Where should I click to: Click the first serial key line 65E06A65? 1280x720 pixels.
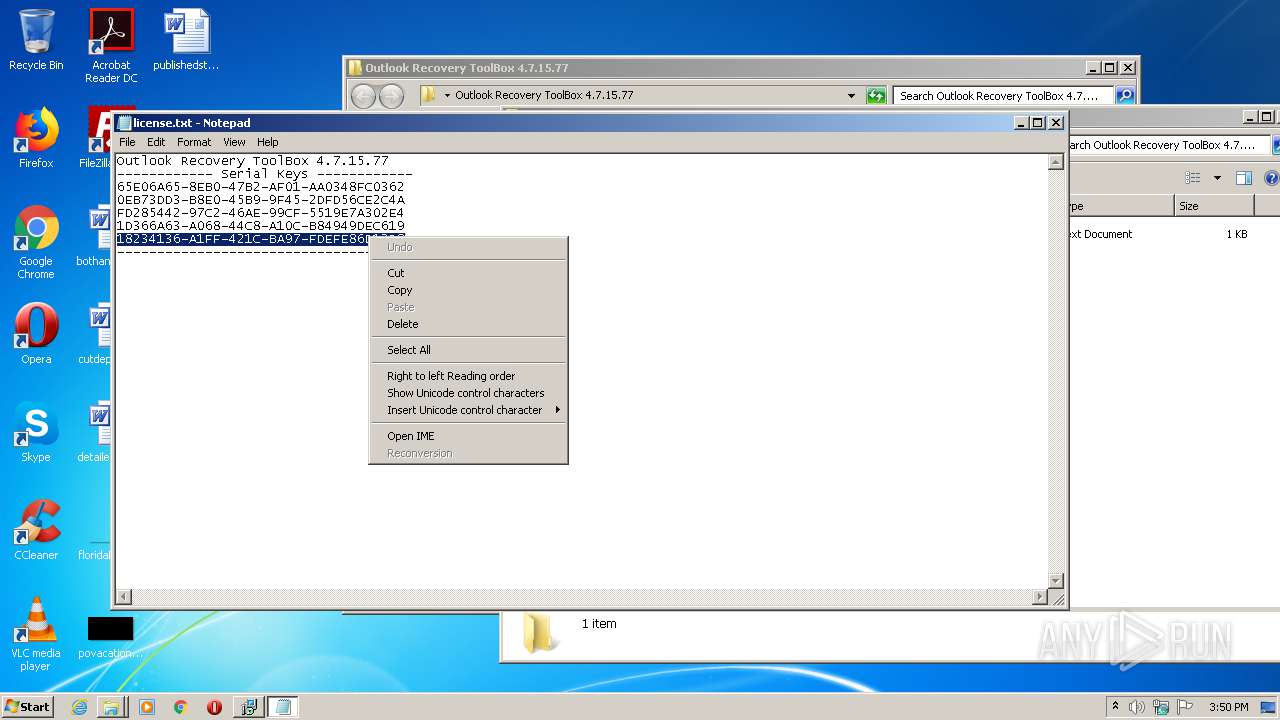pyautogui.click(x=260, y=187)
